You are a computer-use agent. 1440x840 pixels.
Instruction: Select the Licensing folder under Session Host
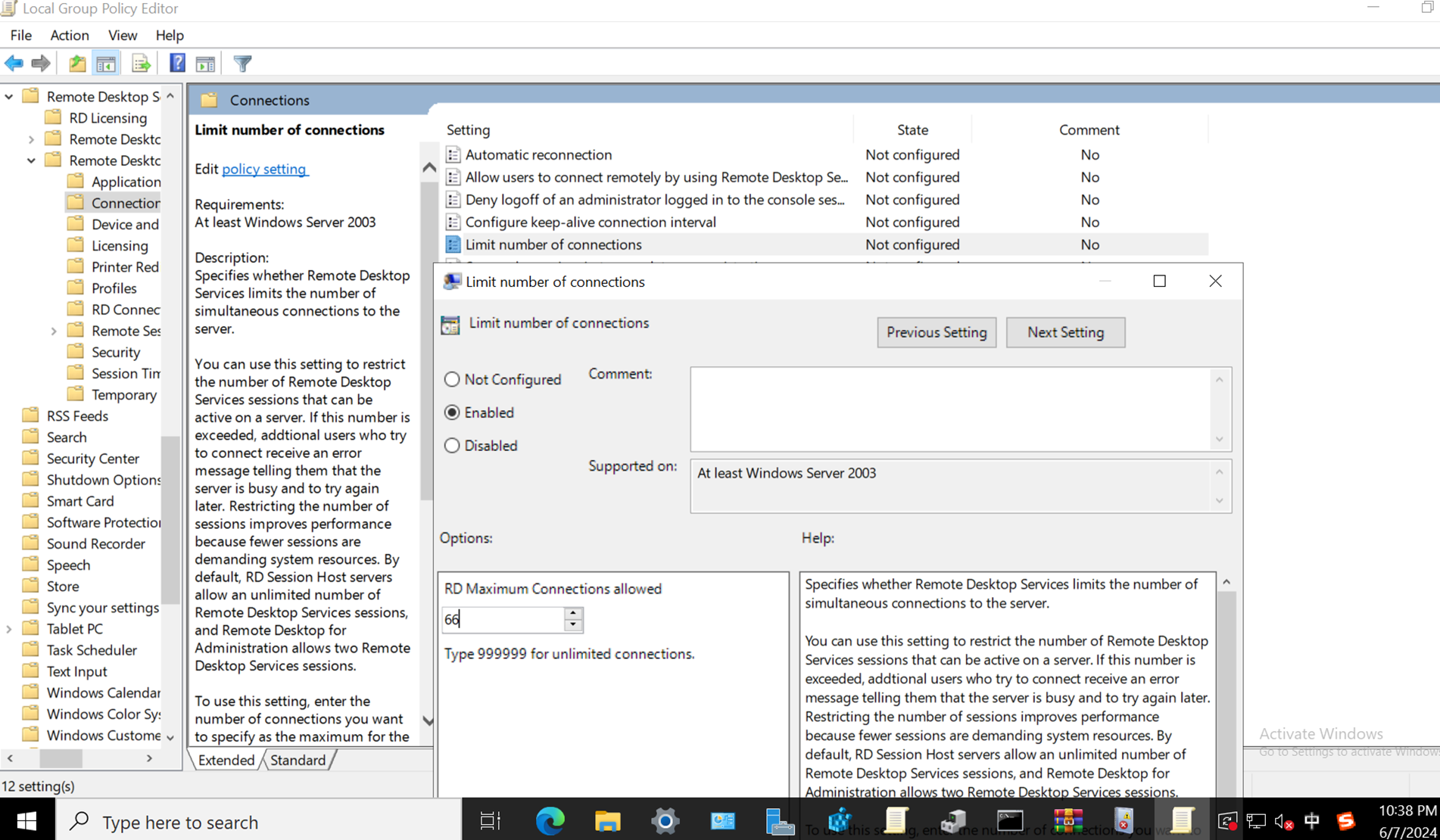(x=120, y=246)
